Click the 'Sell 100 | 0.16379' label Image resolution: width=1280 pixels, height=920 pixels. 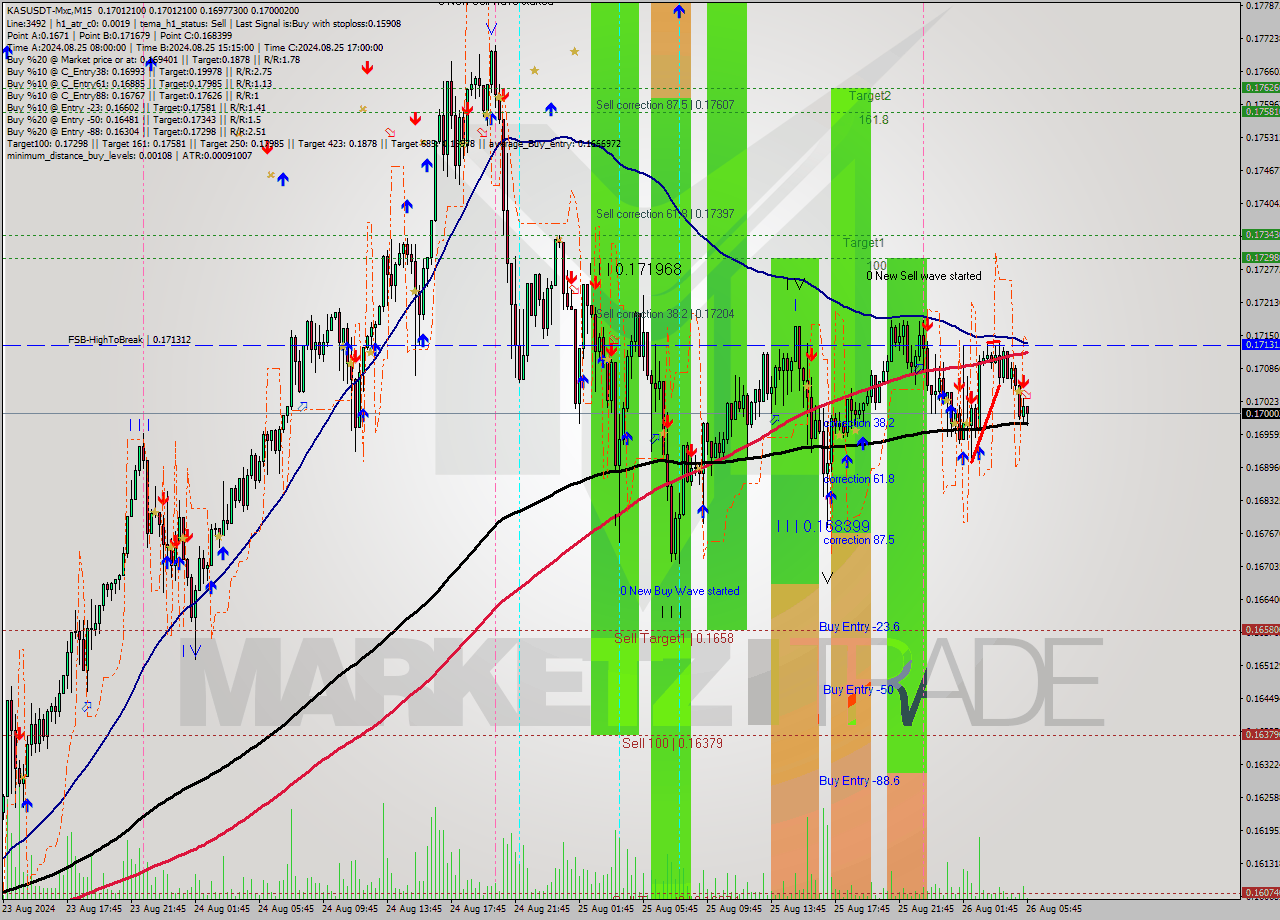[672, 743]
